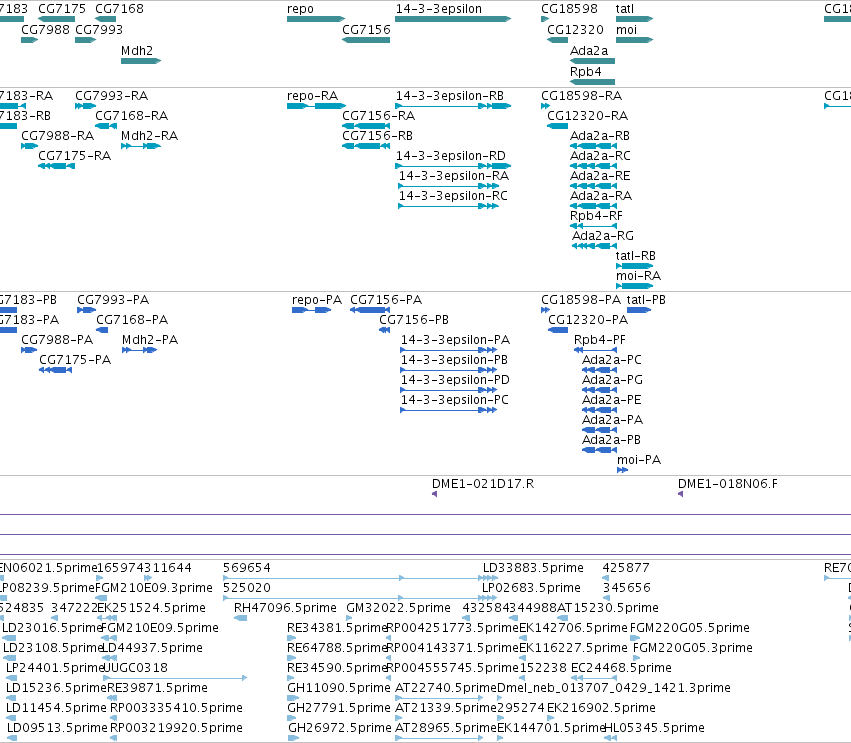Select the CG7175 gene label
This screenshot has width=851, height=743.
coord(62,9)
